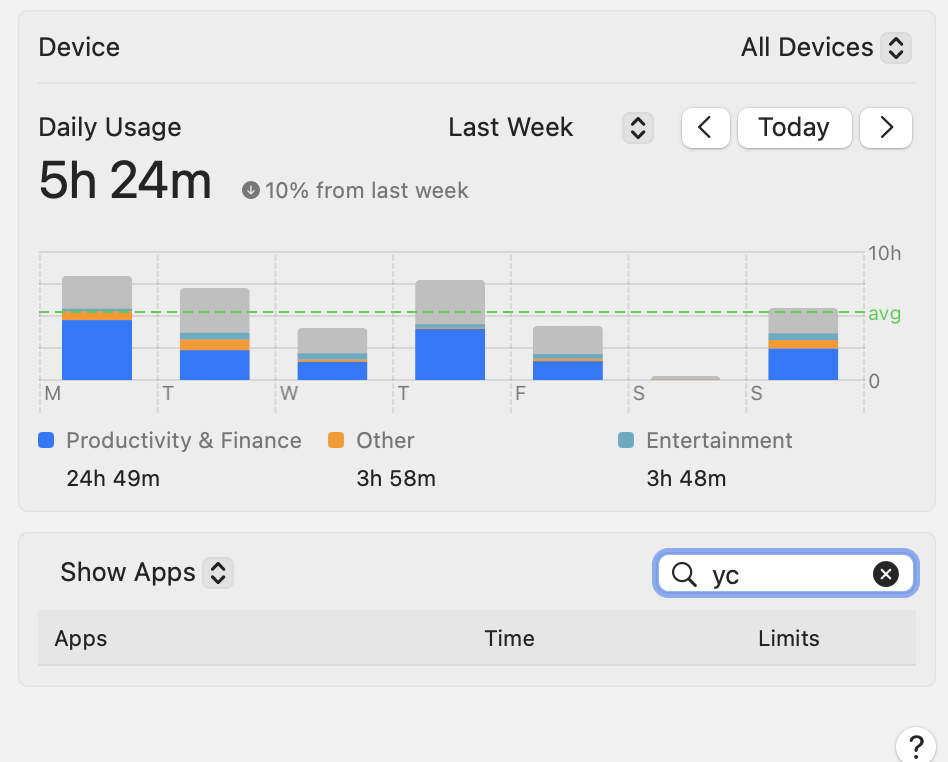Click the magnifying glass search icon
Viewport: 948px width, 762px height.
[684, 574]
